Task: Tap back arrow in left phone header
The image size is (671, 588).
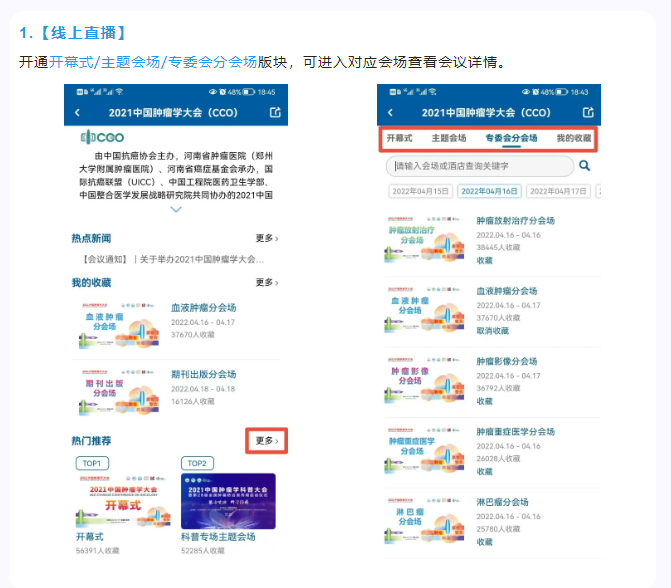Action: tap(77, 113)
